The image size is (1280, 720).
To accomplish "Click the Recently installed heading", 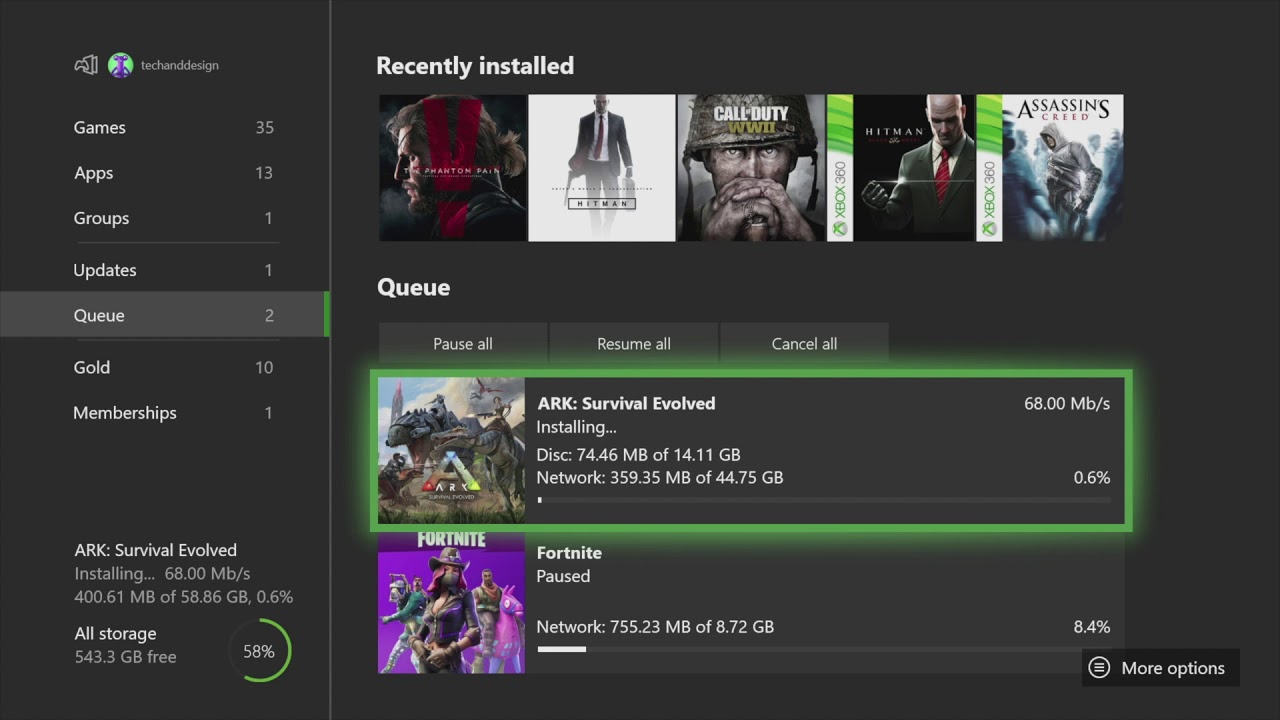I will [x=475, y=66].
